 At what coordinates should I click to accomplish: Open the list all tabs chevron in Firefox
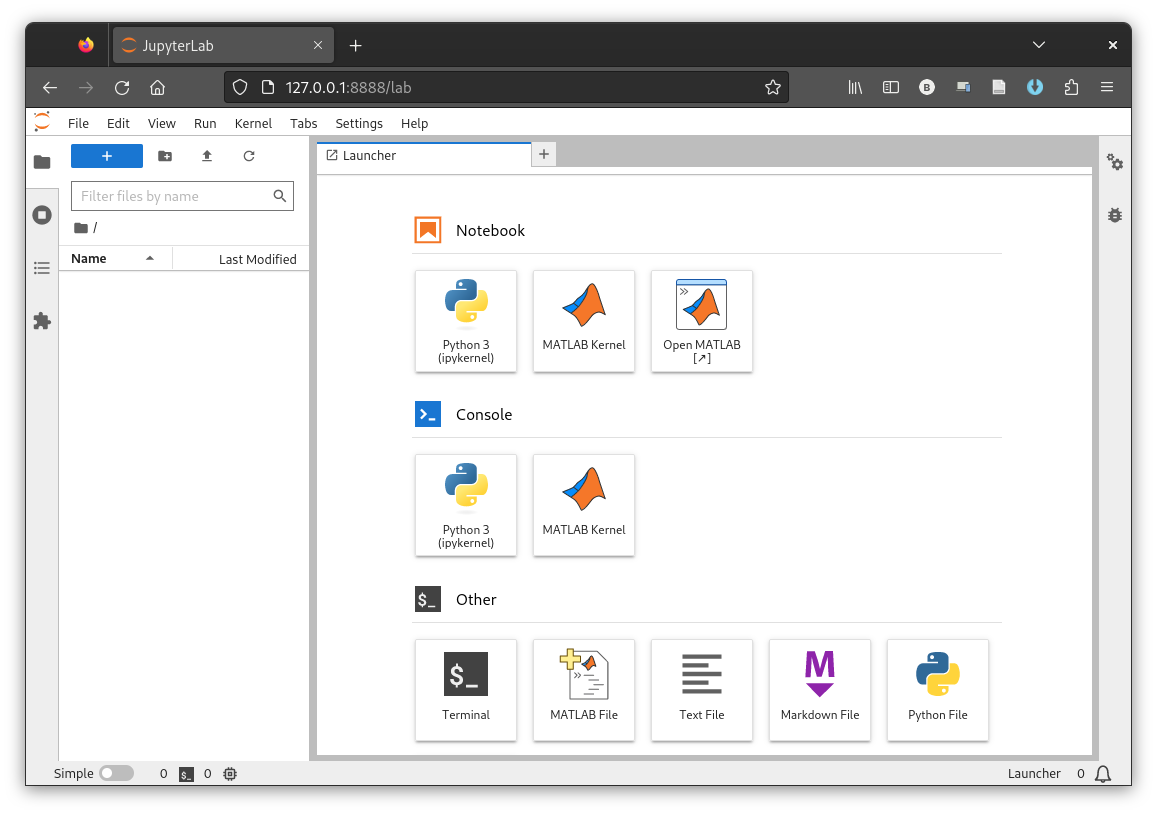[x=1038, y=45]
